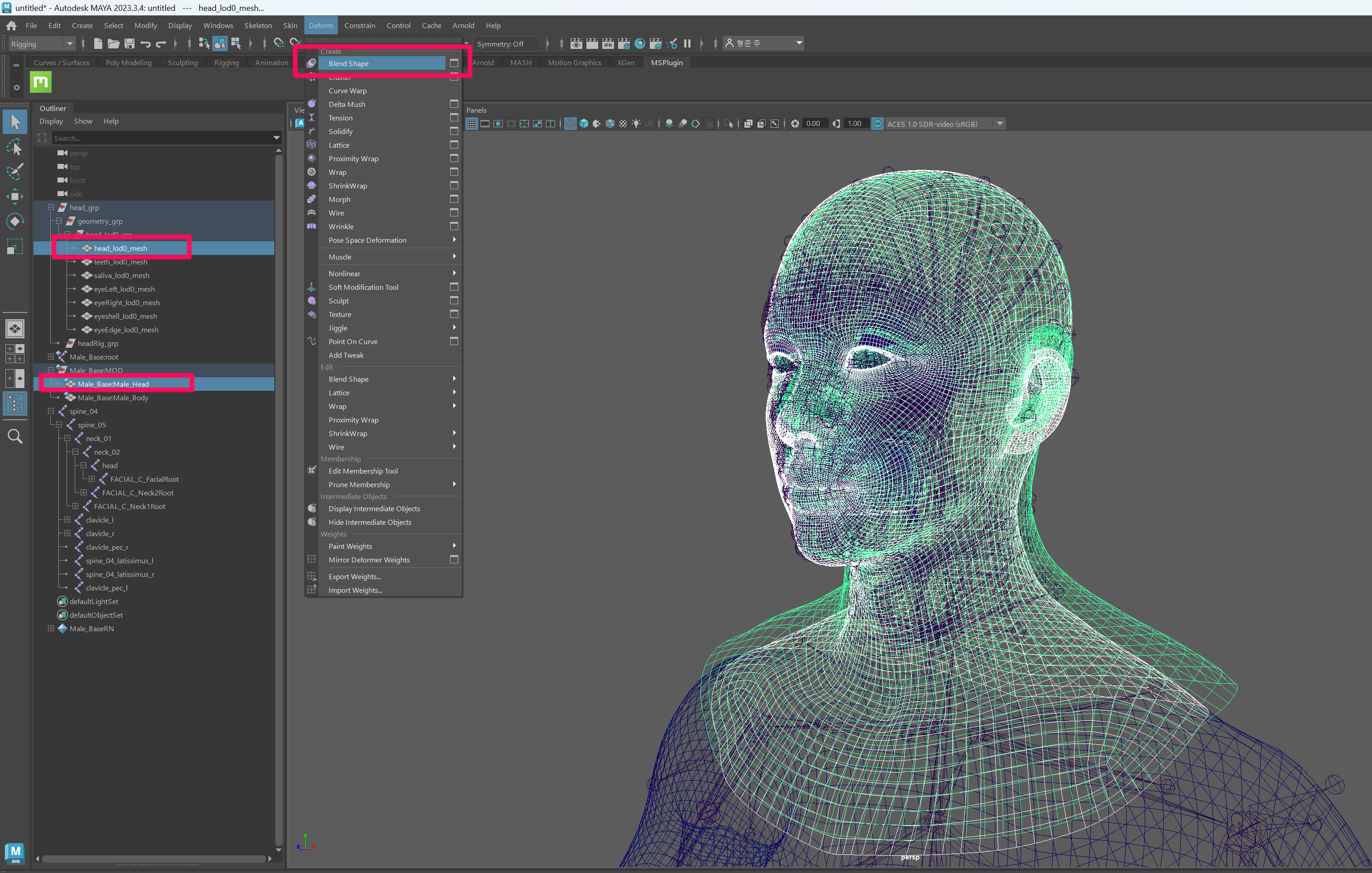Enable use all lights viewport icon
The width and height of the screenshot is (1372, 873).
pyautogui.click(x=637, y=124)
